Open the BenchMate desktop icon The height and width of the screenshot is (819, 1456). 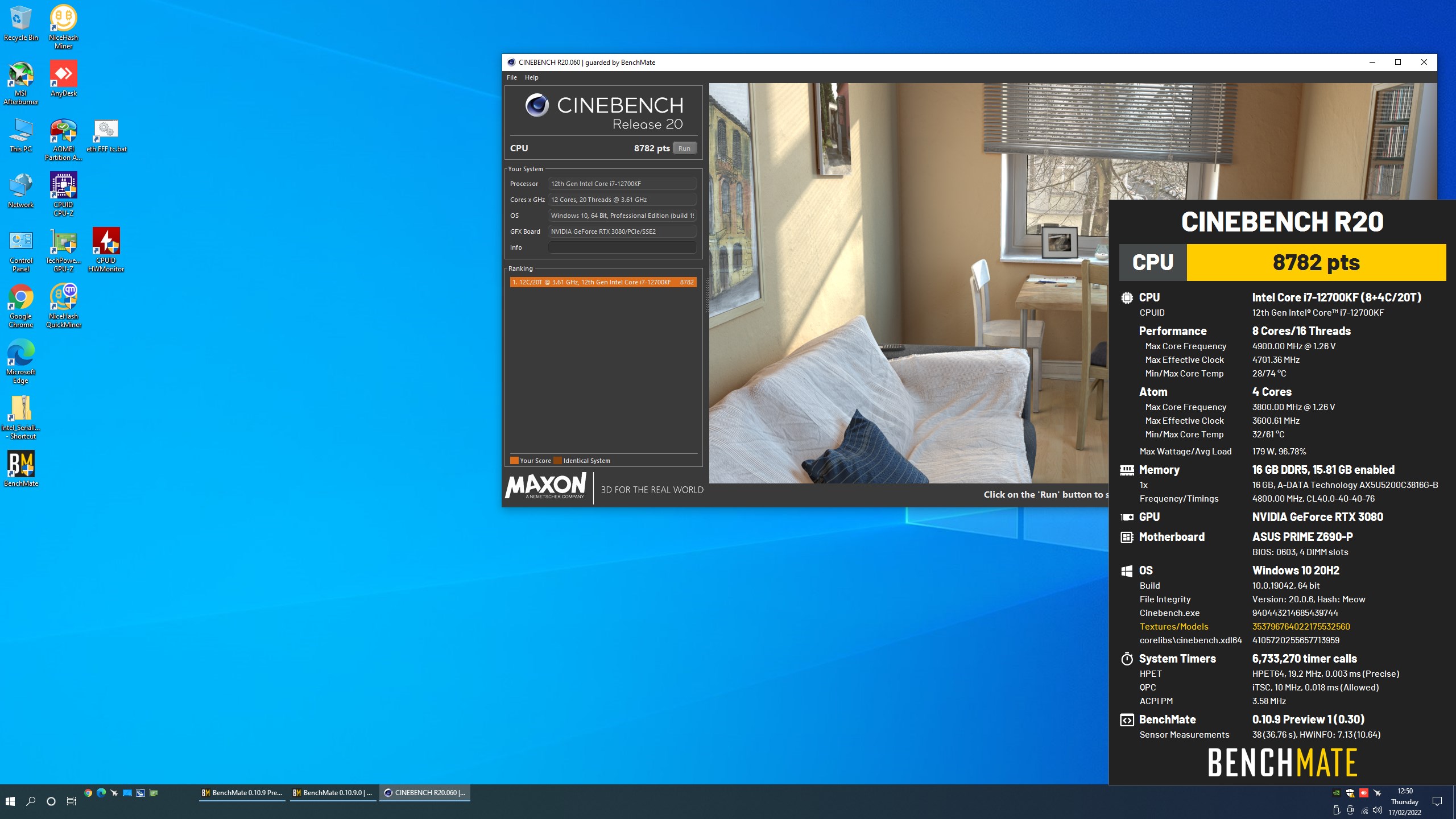[x=20, y=469]
